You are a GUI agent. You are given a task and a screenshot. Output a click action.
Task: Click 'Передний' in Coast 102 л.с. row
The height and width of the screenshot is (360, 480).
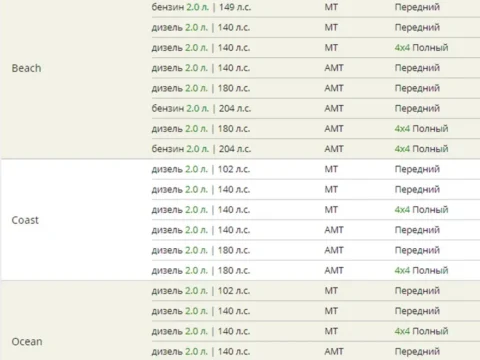coord(417,169)
